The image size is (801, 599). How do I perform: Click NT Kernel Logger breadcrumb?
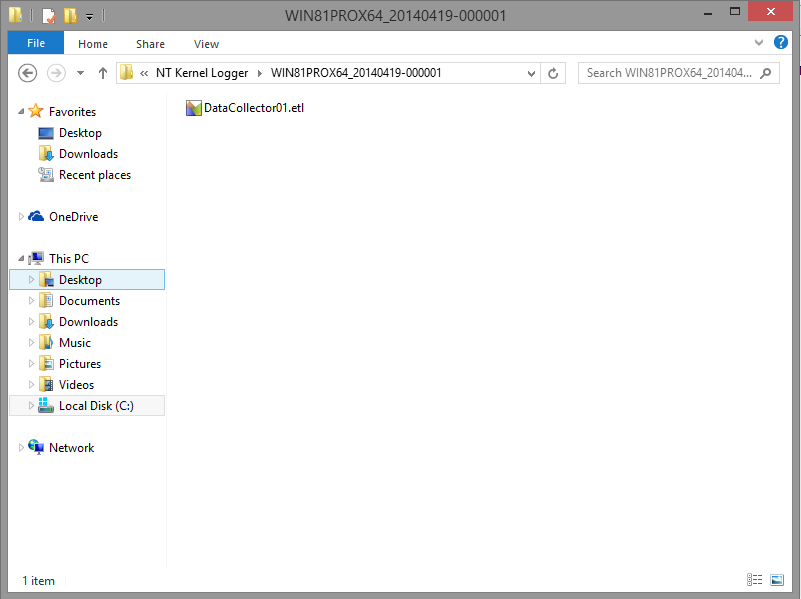point(202,73)
